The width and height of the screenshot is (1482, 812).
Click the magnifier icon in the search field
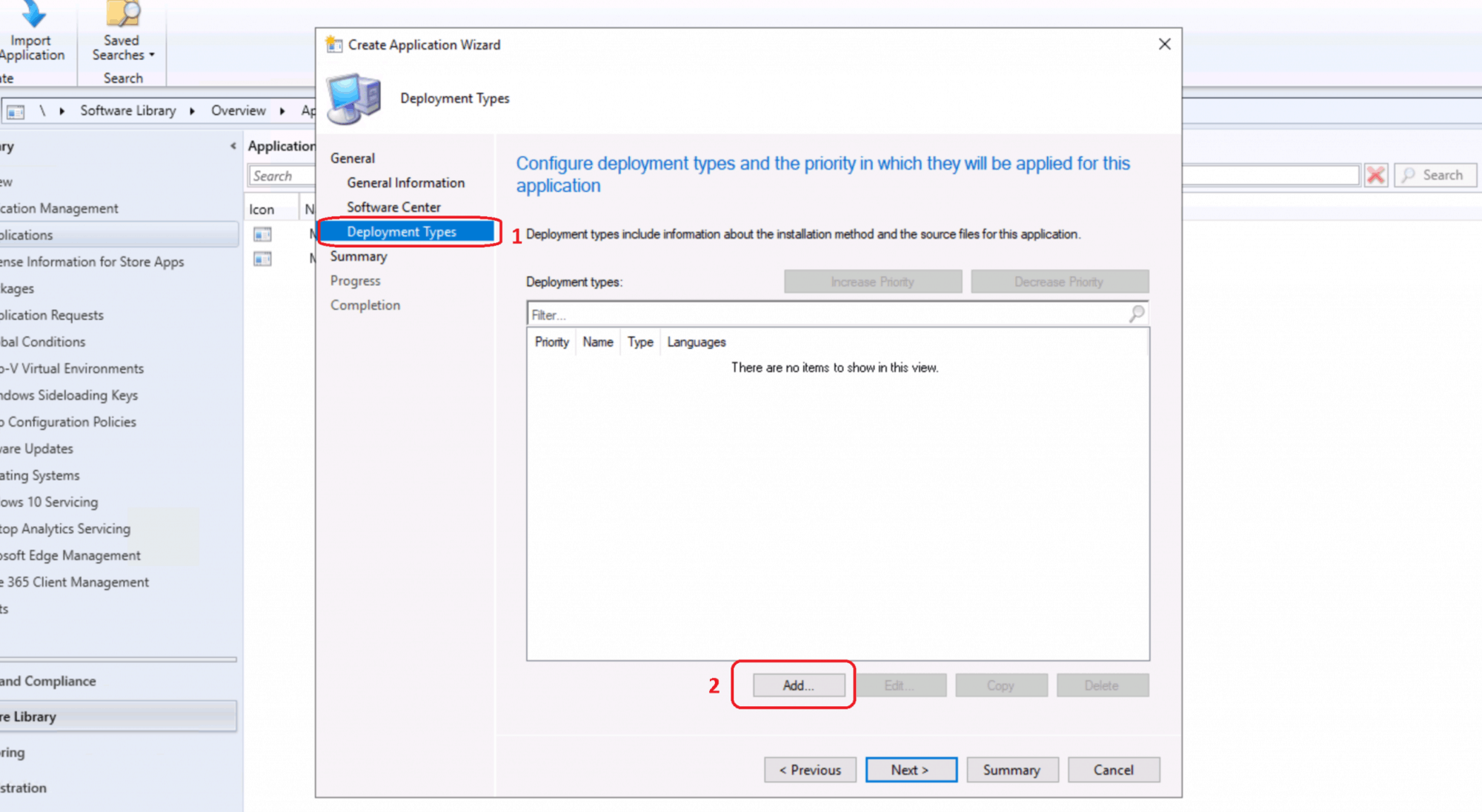point(1408,175)
